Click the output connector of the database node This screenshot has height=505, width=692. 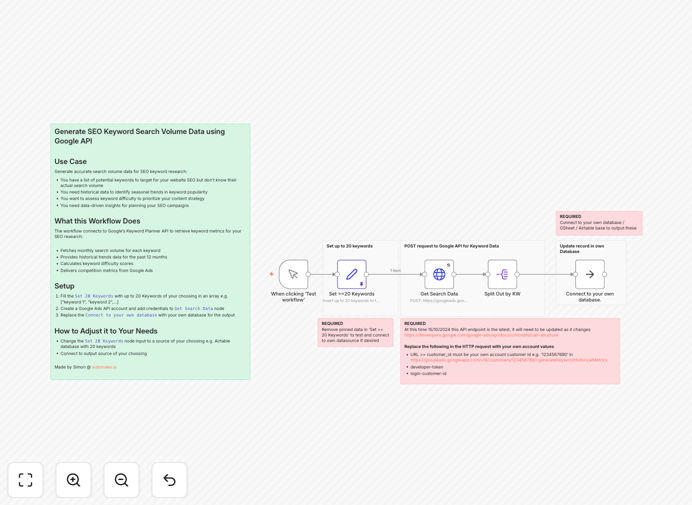click(604, 274)
